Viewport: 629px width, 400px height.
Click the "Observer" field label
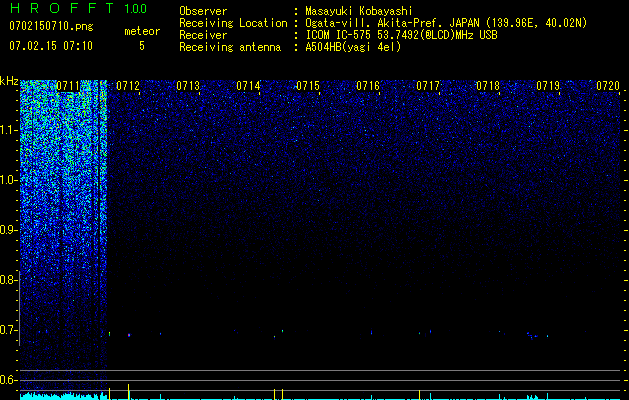[x=203, y=11]
